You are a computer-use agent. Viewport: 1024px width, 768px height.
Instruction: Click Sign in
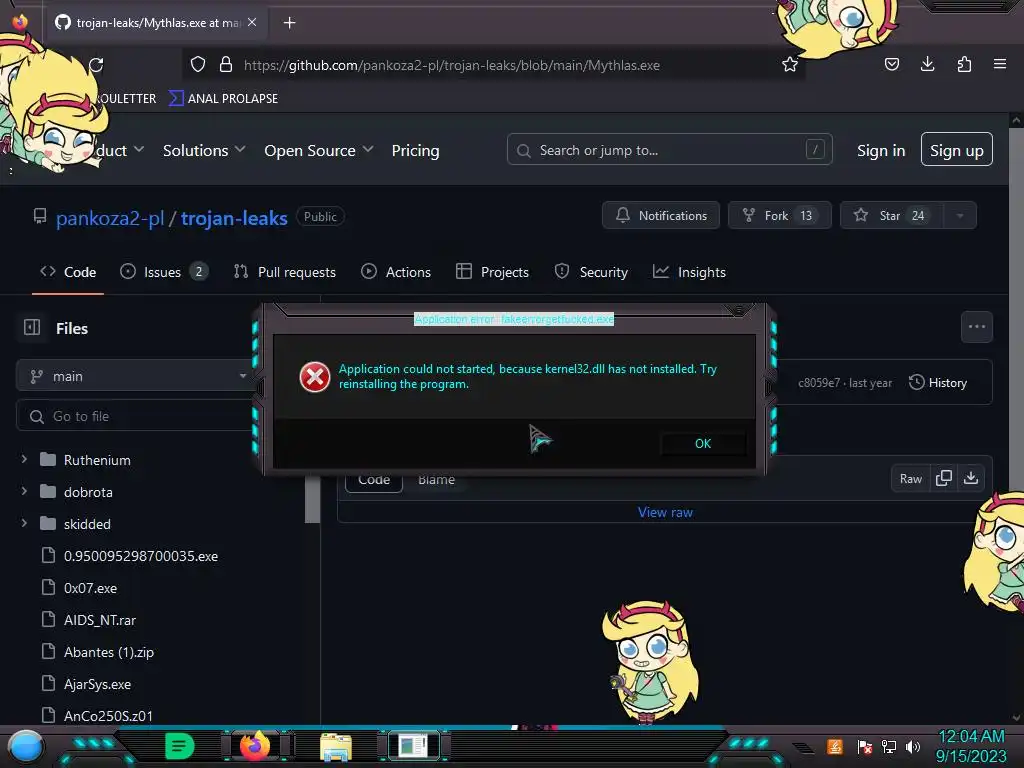coord(881,150)
